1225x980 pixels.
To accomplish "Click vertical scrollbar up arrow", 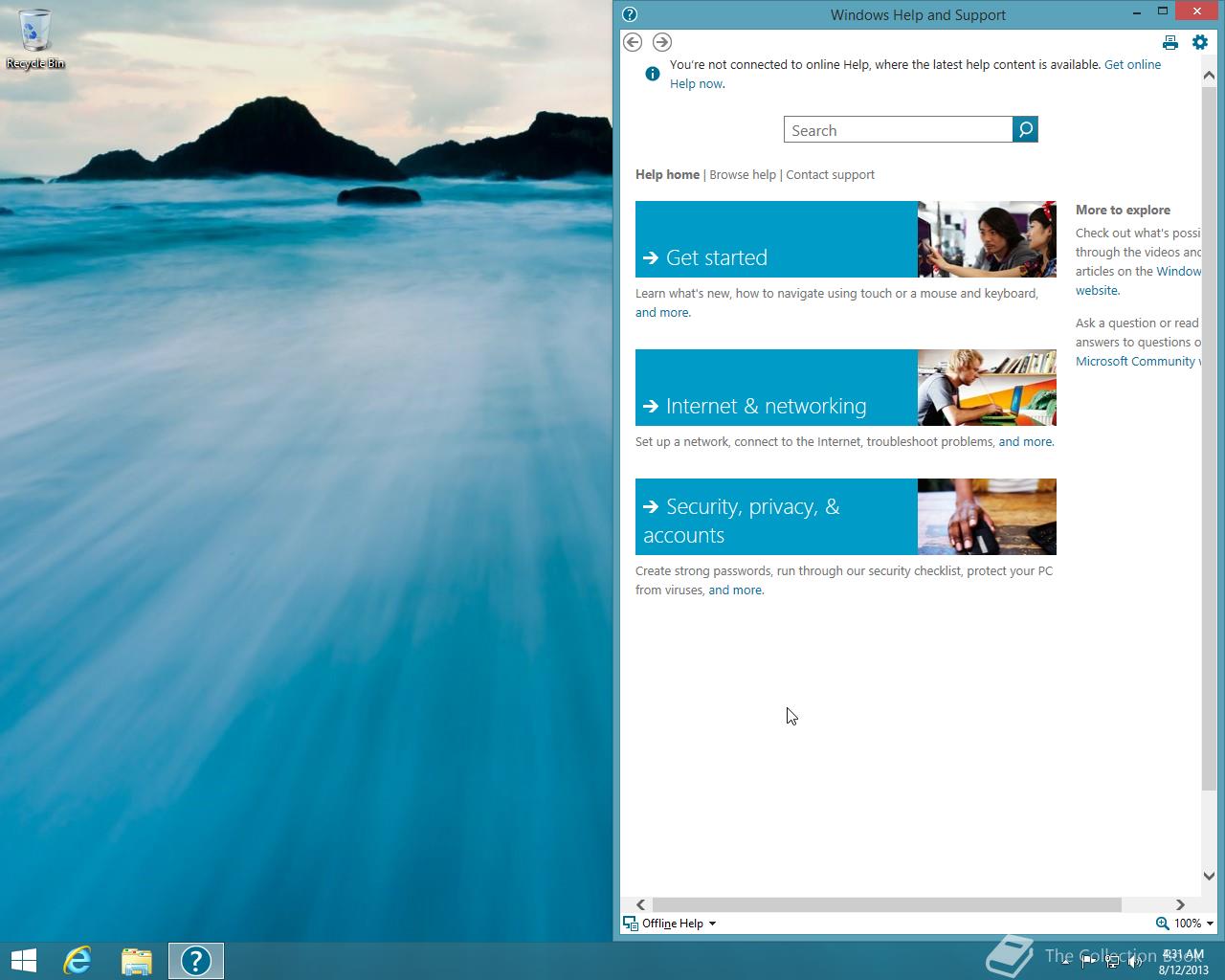I will click(1209, 76).
